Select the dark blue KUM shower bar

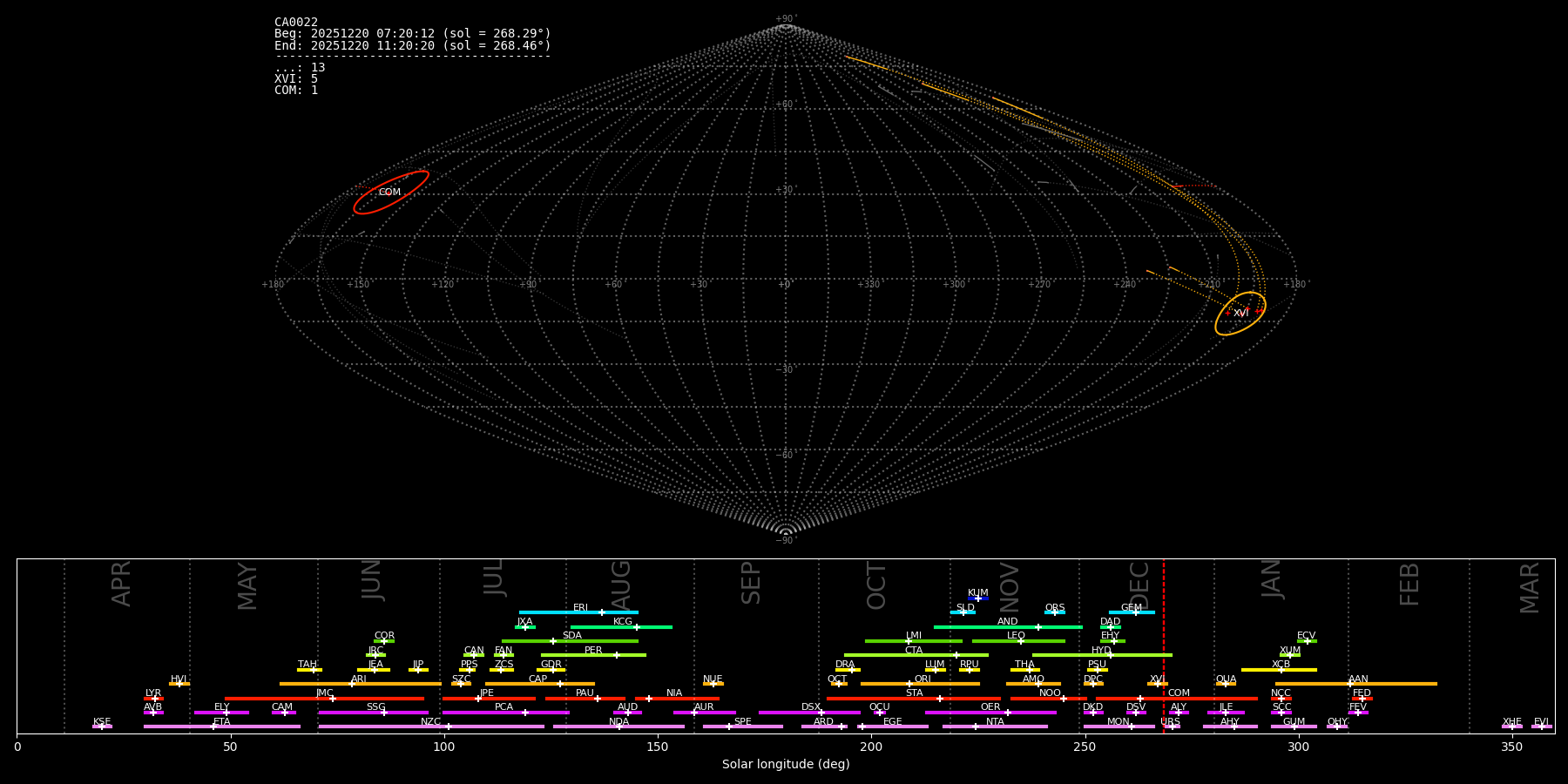coord(978,598)
